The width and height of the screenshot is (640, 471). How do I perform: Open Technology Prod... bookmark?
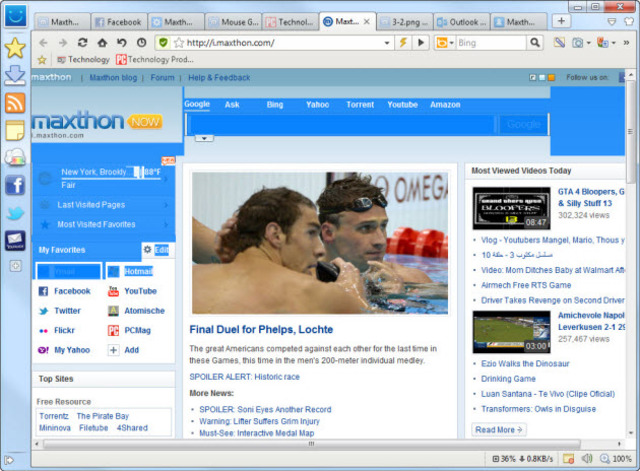(x=155, y=60)
